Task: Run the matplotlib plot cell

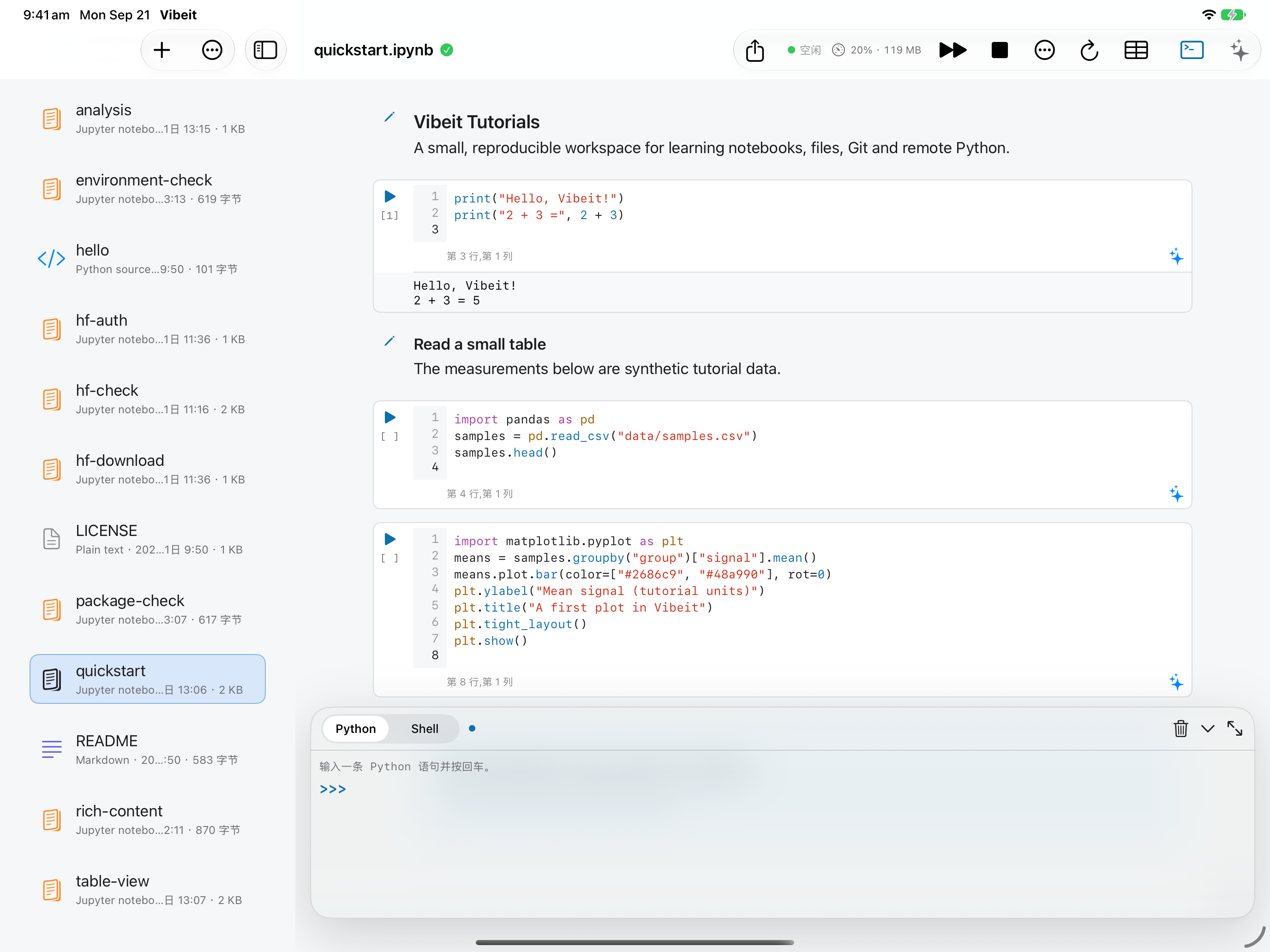Action: pyautogui.click(x=390, y=539)
